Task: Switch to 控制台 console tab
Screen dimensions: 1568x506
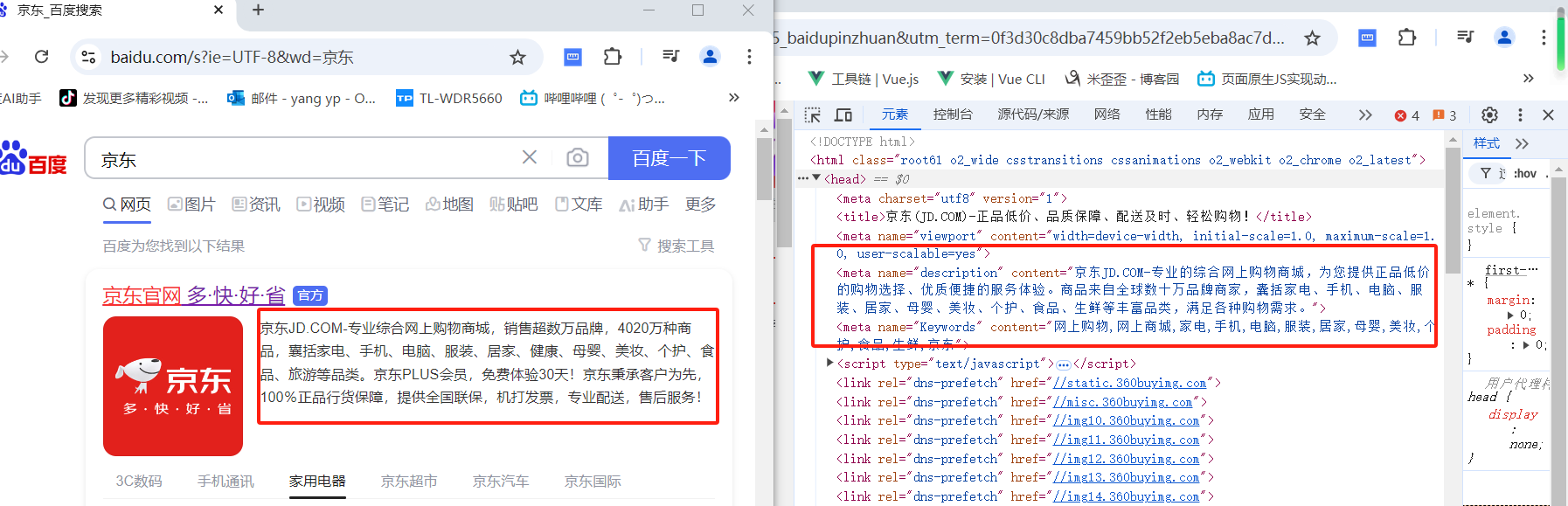Action: (x=953, y=114)
